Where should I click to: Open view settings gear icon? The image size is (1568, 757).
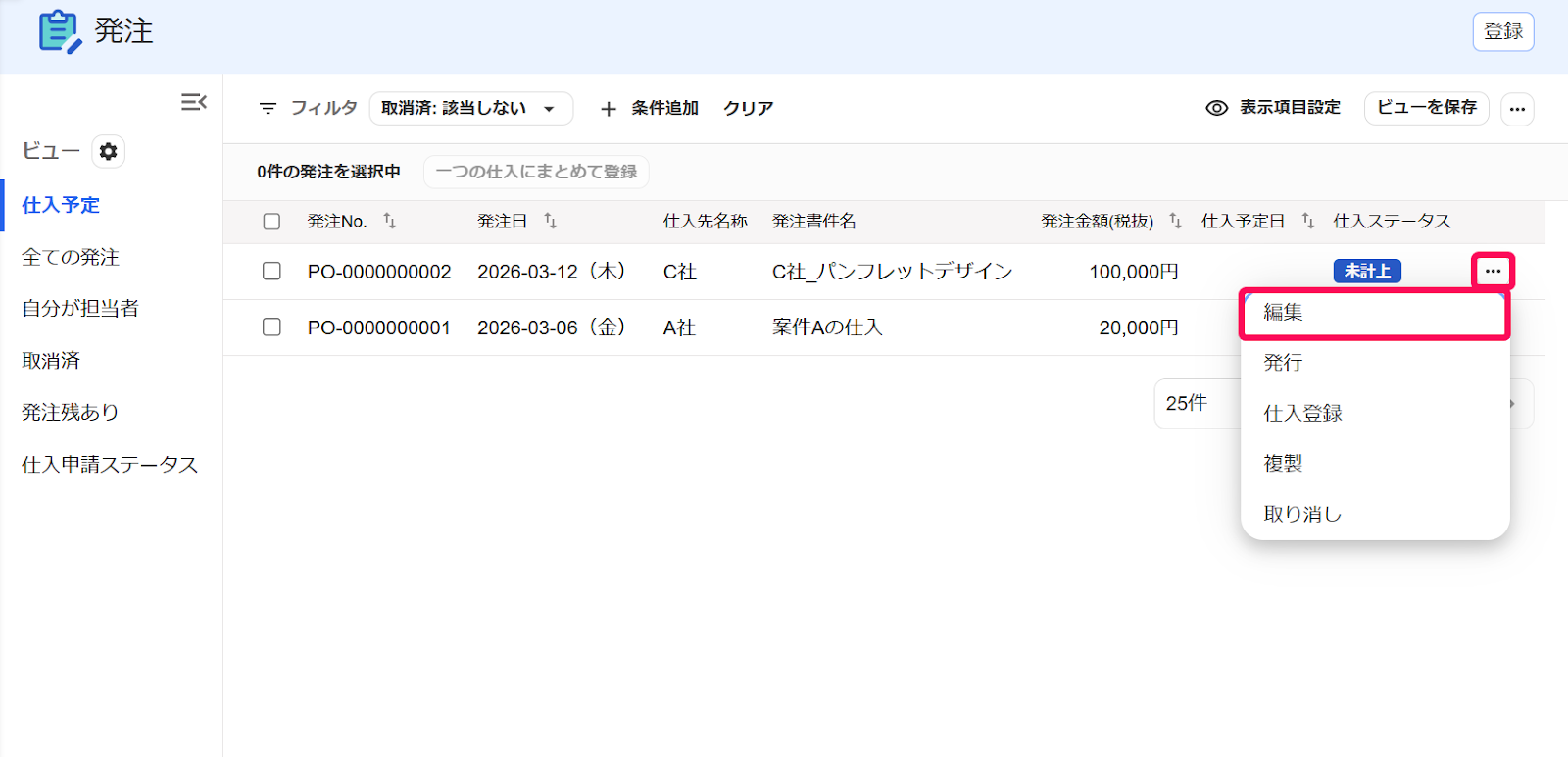[x=108, y=151]
